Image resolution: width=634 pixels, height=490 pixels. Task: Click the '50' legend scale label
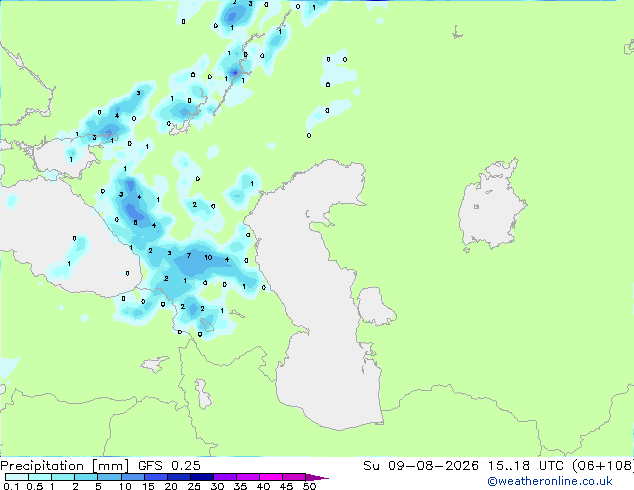point(309,486)
